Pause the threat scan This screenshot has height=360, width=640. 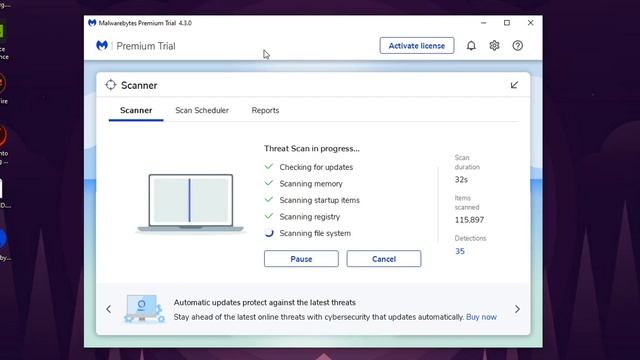301,259
